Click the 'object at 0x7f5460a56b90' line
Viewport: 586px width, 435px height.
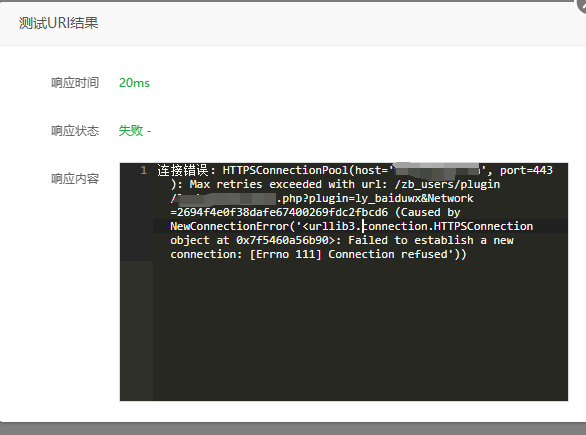[x=342, y=240]
